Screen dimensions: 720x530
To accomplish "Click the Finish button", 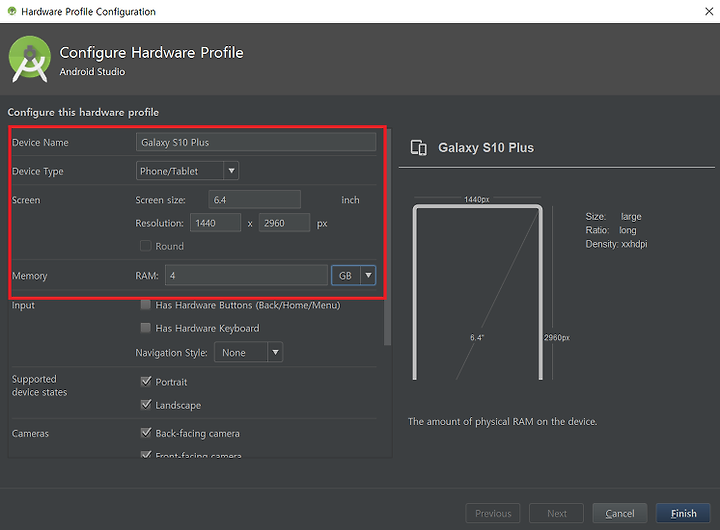I will (x=683, y=513).
